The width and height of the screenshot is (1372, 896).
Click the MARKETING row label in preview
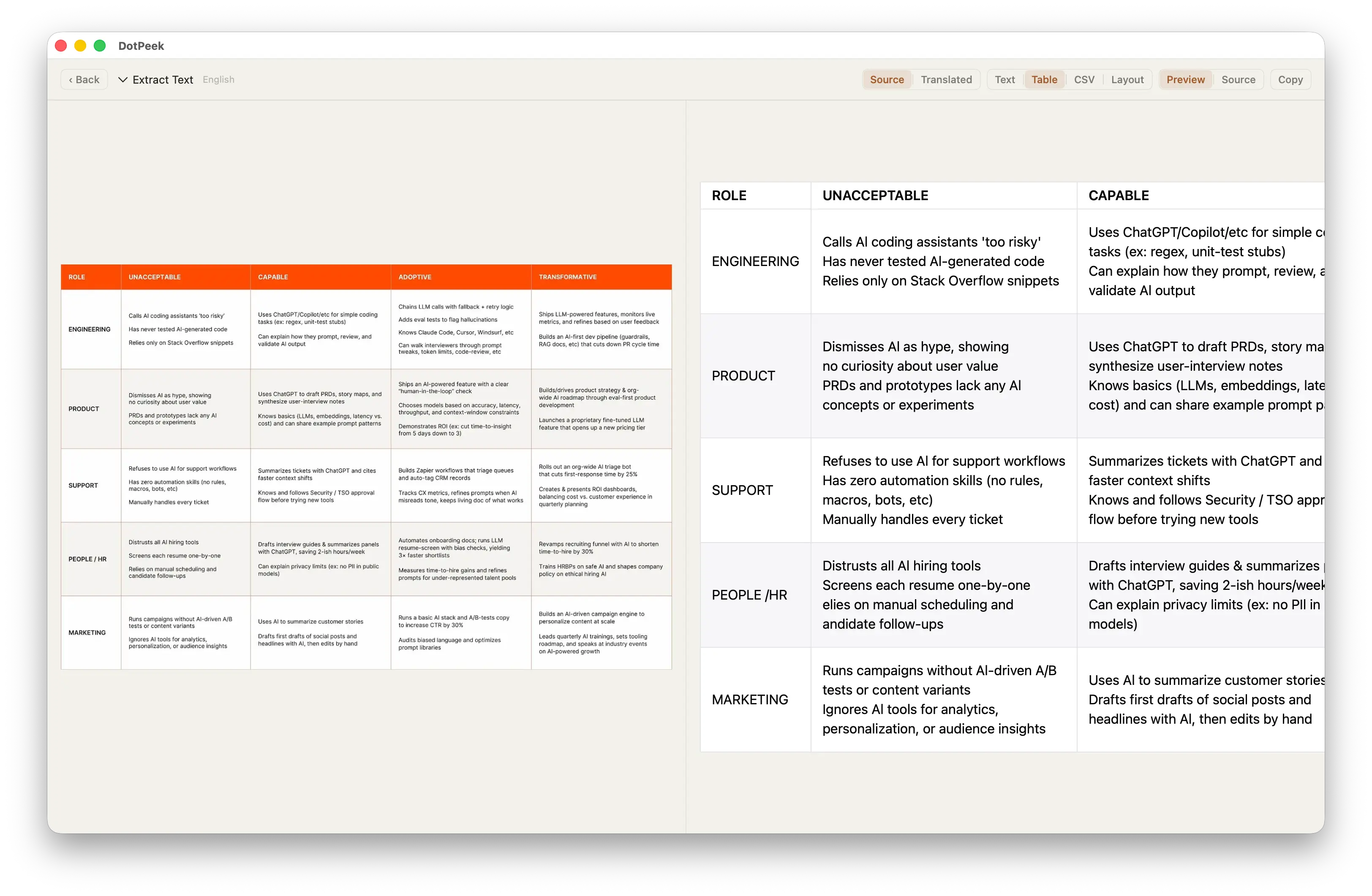(x=749, y=700)
